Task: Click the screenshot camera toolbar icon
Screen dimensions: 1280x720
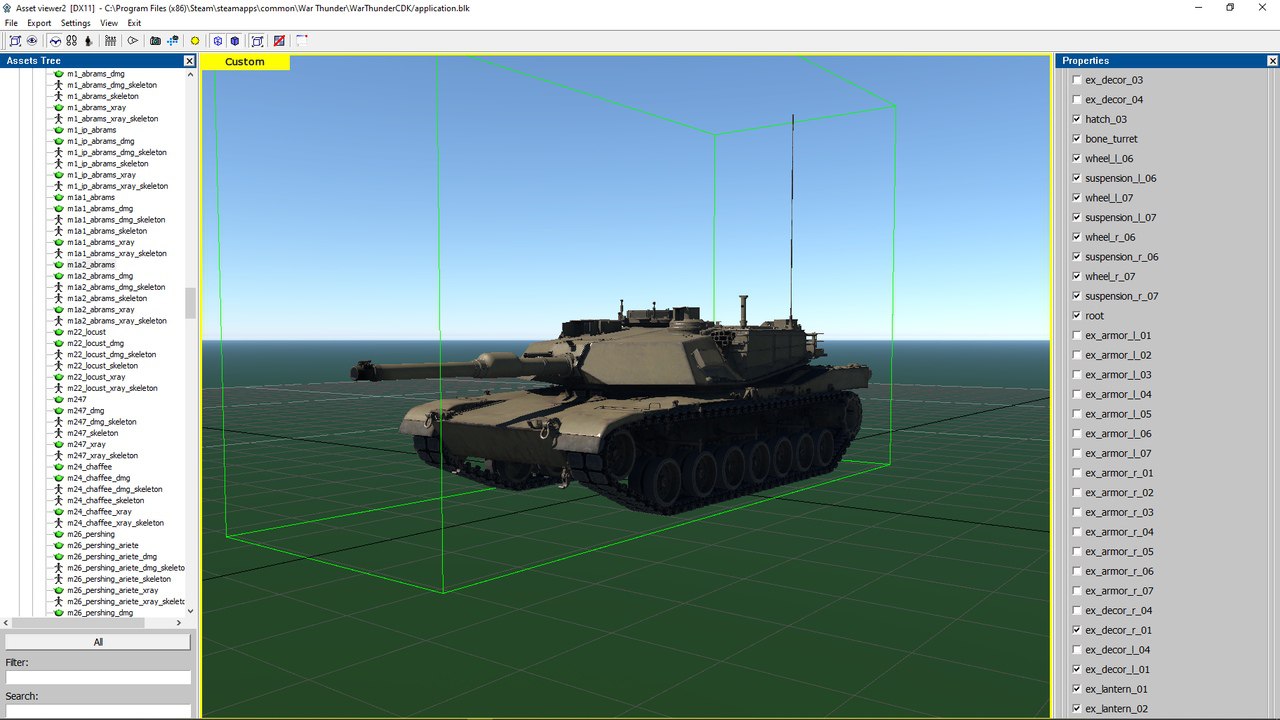Action: (155, 41)
